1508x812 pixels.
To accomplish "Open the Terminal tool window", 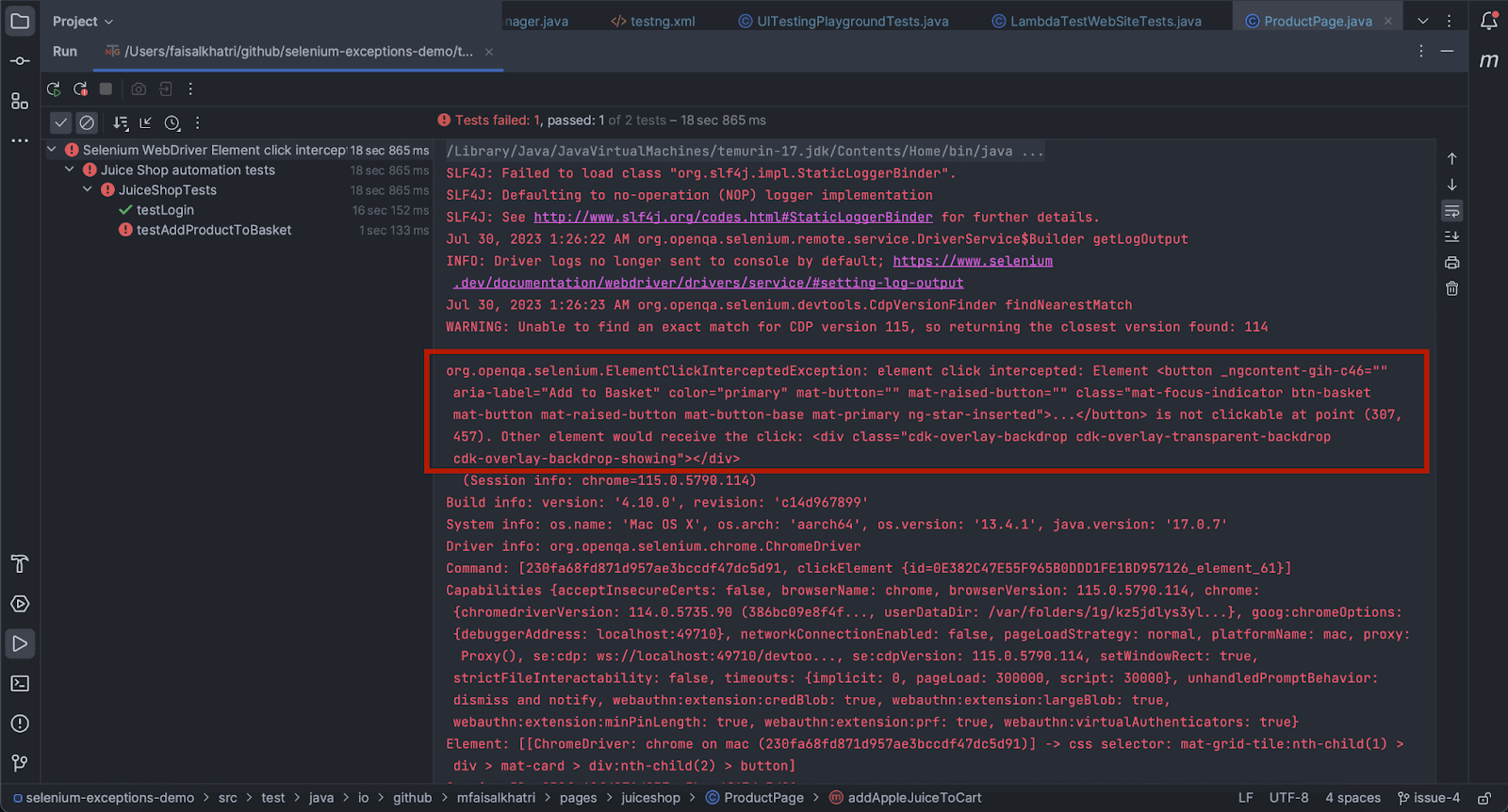I will pos(20,684).
